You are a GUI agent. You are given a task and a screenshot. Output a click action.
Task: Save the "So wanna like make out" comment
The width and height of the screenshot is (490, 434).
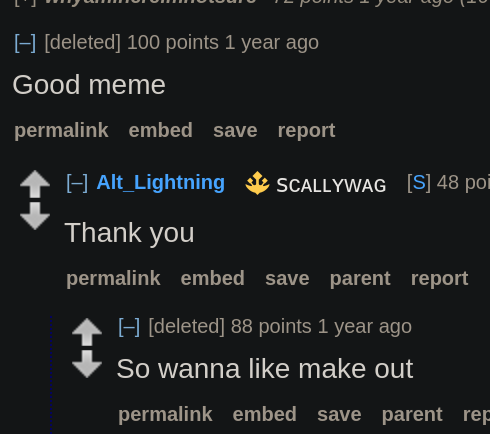coord(339,415)
